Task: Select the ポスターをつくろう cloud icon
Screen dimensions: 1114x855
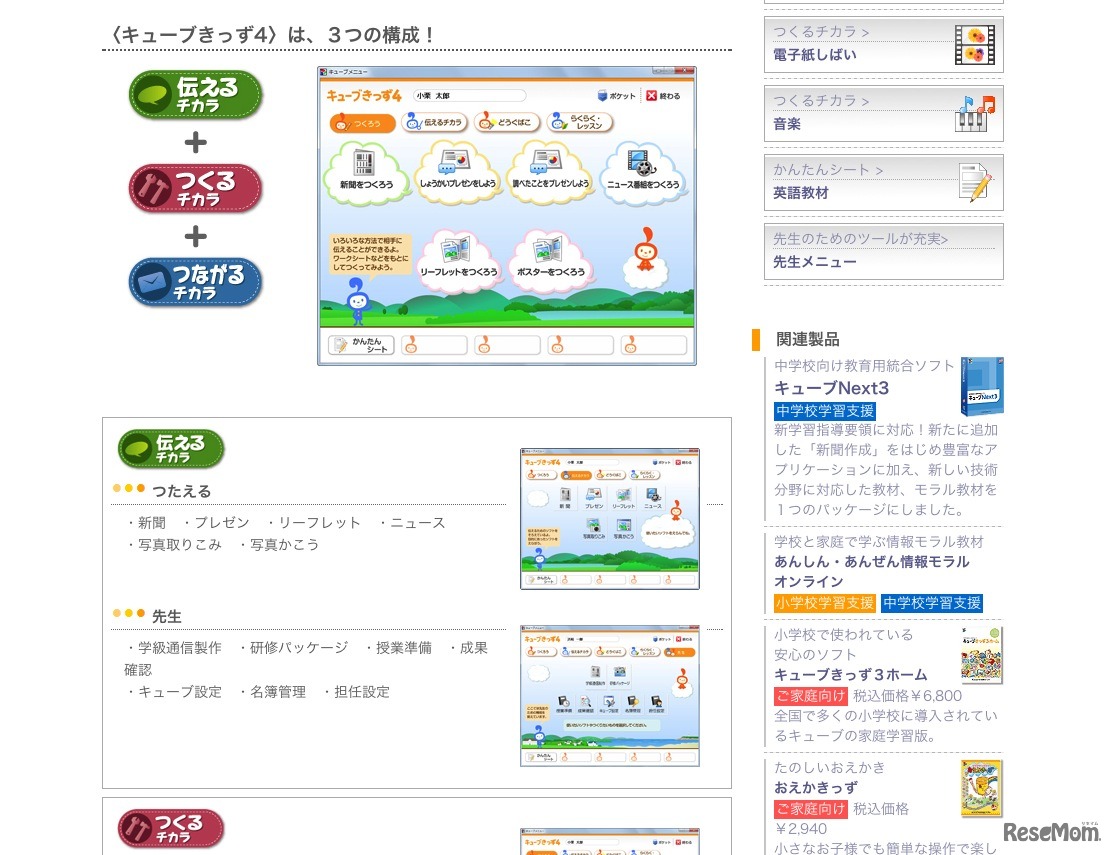Action: coord(551,260)
